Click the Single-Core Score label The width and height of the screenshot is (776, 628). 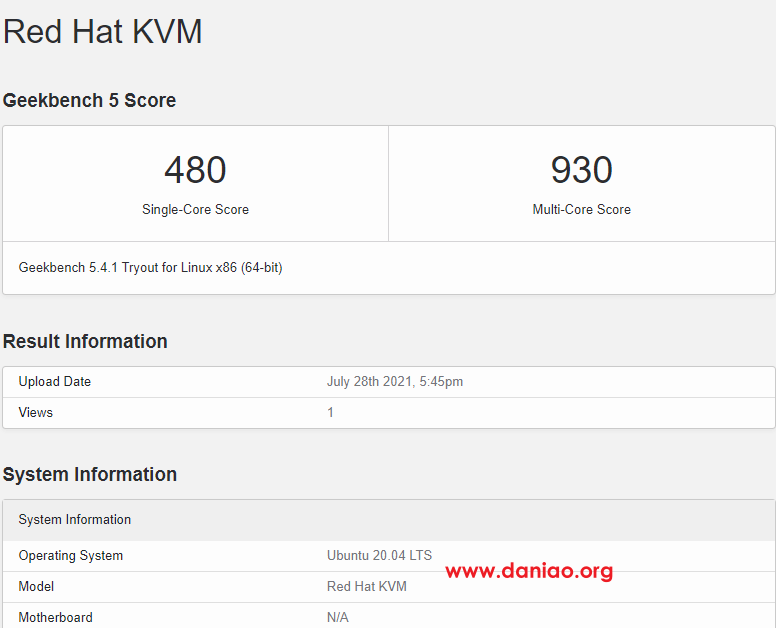[195, 209]
